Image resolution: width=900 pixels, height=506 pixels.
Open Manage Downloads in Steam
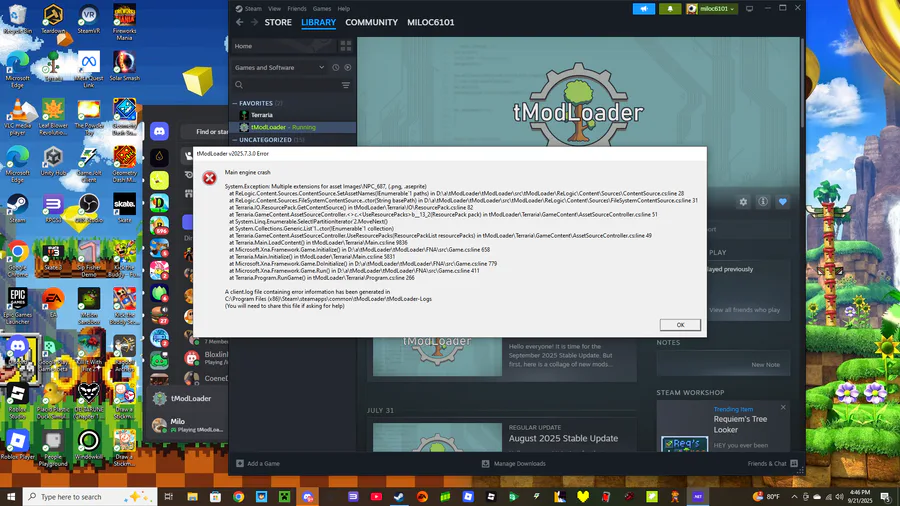coord(514,464)
